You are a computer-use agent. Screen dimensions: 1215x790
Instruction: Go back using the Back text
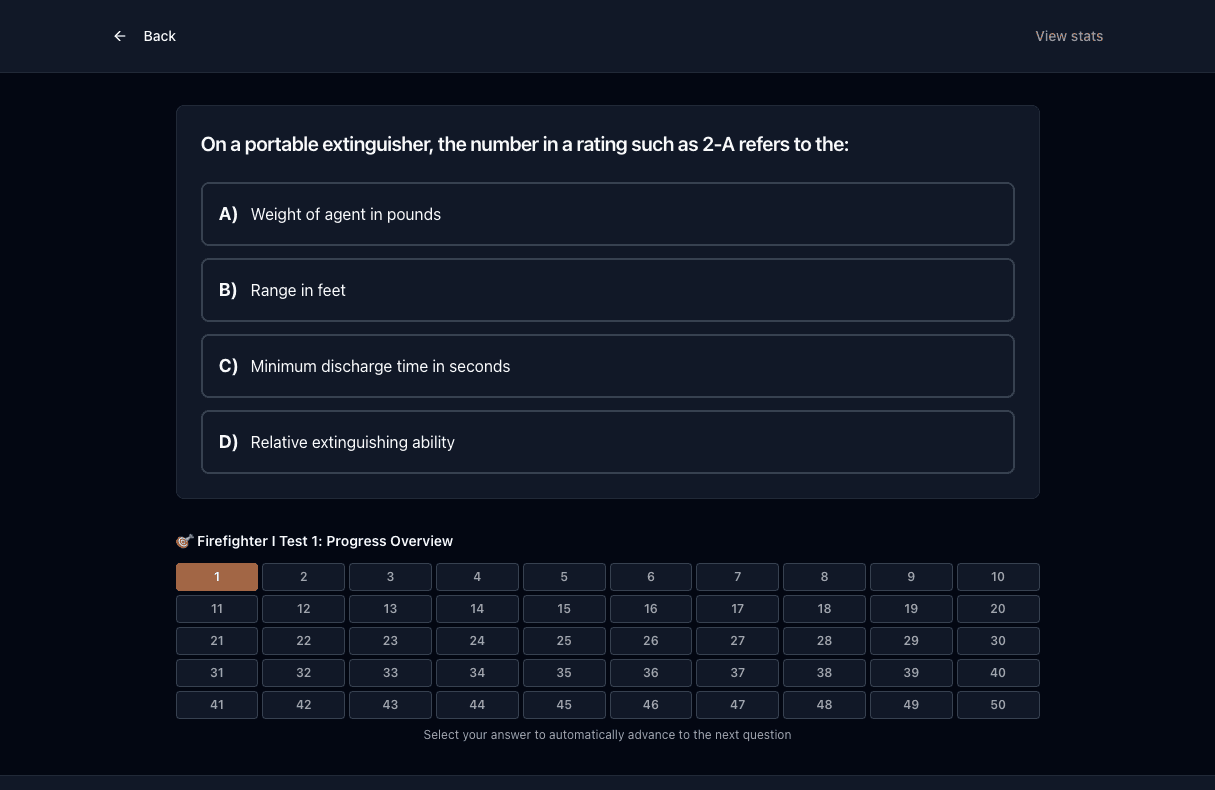point(159,36)
